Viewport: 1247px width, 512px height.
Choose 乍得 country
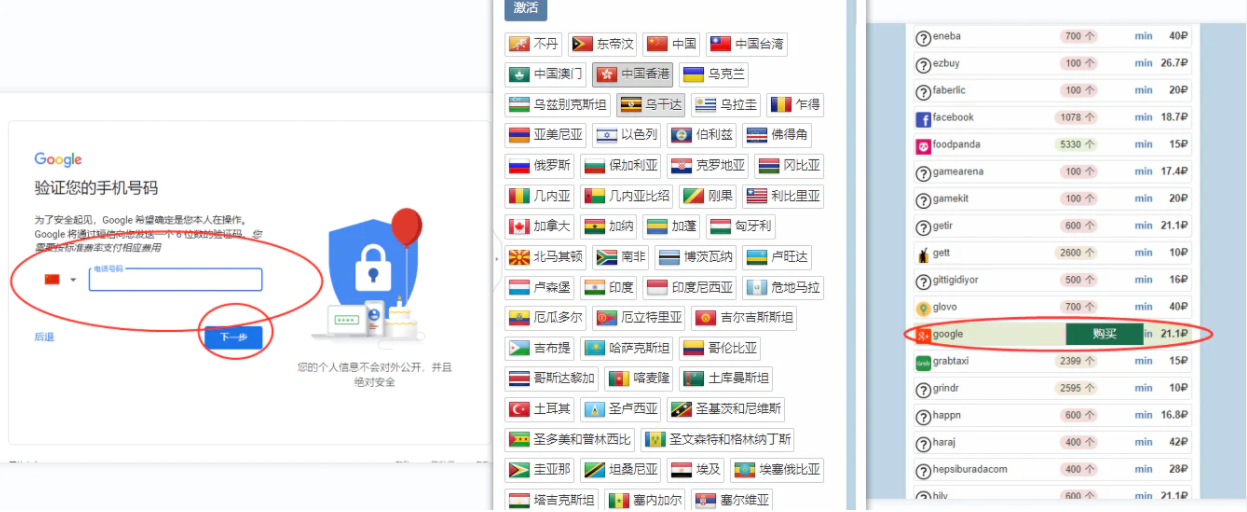pyautogui.click(x=796, y=104)
